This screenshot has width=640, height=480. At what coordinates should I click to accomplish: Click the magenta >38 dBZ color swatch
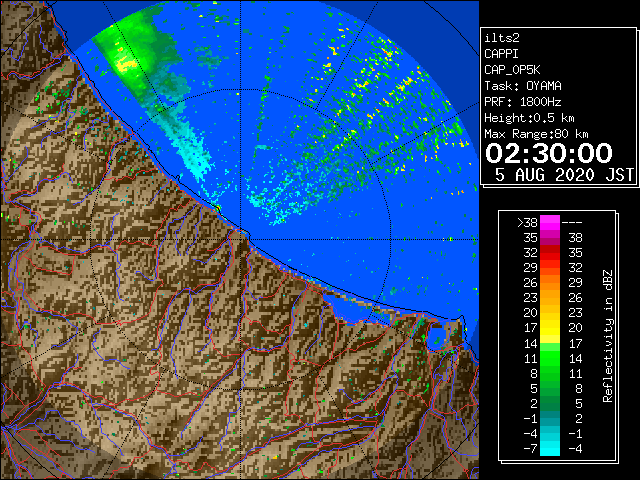coord(549,222)
